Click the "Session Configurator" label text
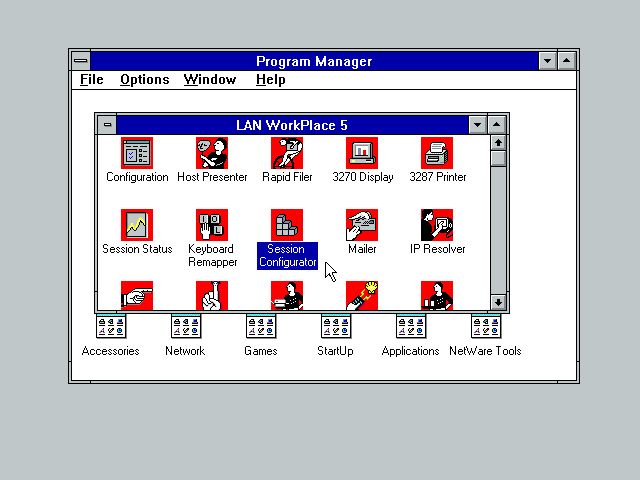The width and height of the screenshot is (640, 480). tap(287, 256)
